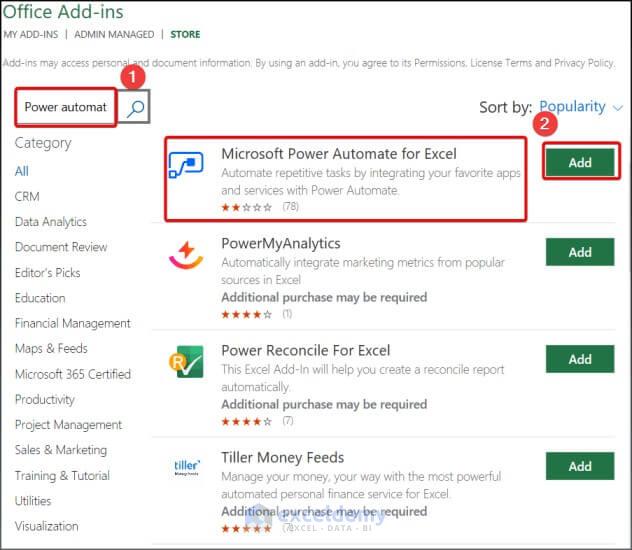The image size is (632, 550).
Task: Click the search magnifier icon
Action: (x=137, y=107)
